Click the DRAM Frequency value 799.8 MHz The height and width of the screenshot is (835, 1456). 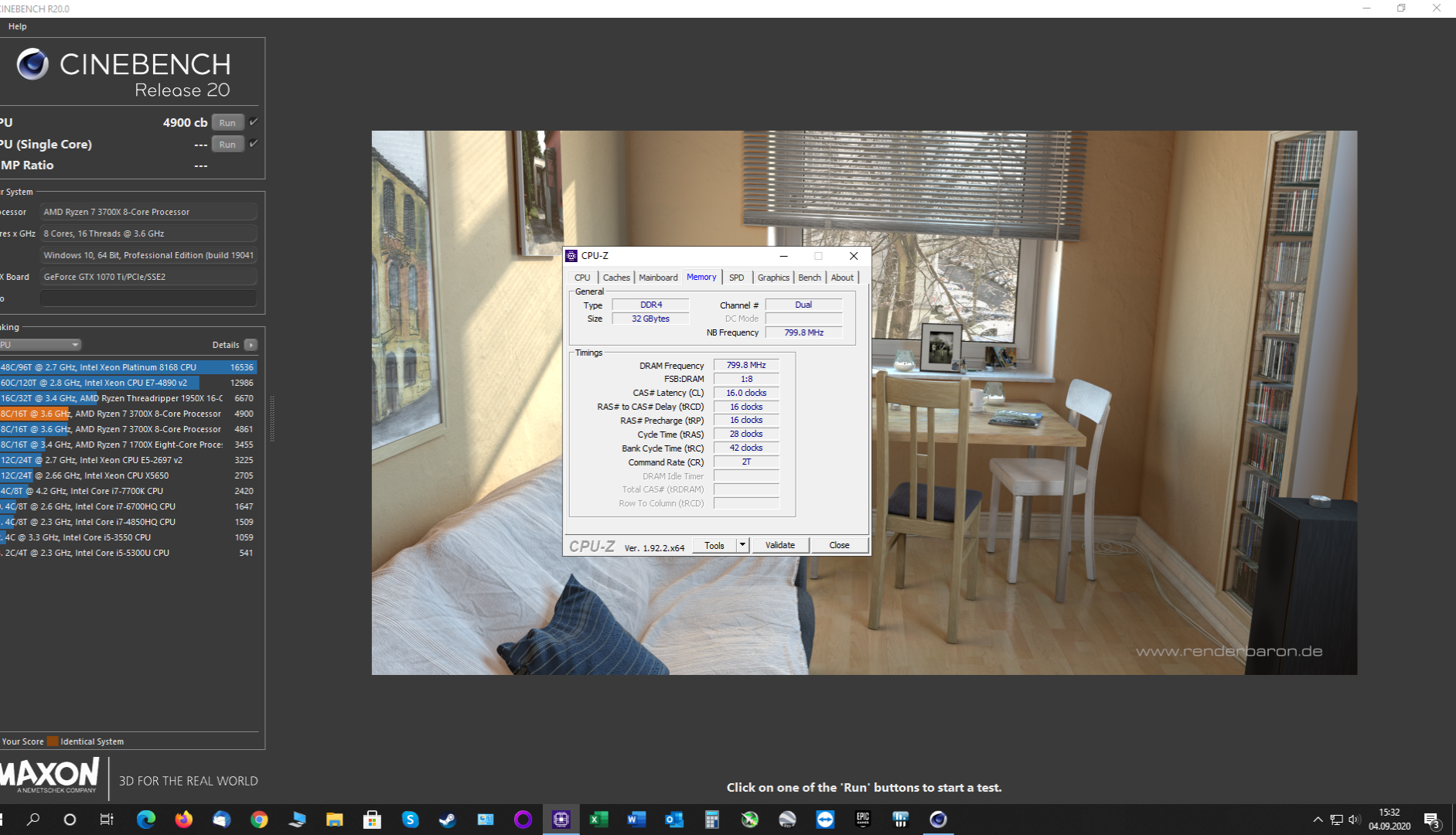point(746,365)
